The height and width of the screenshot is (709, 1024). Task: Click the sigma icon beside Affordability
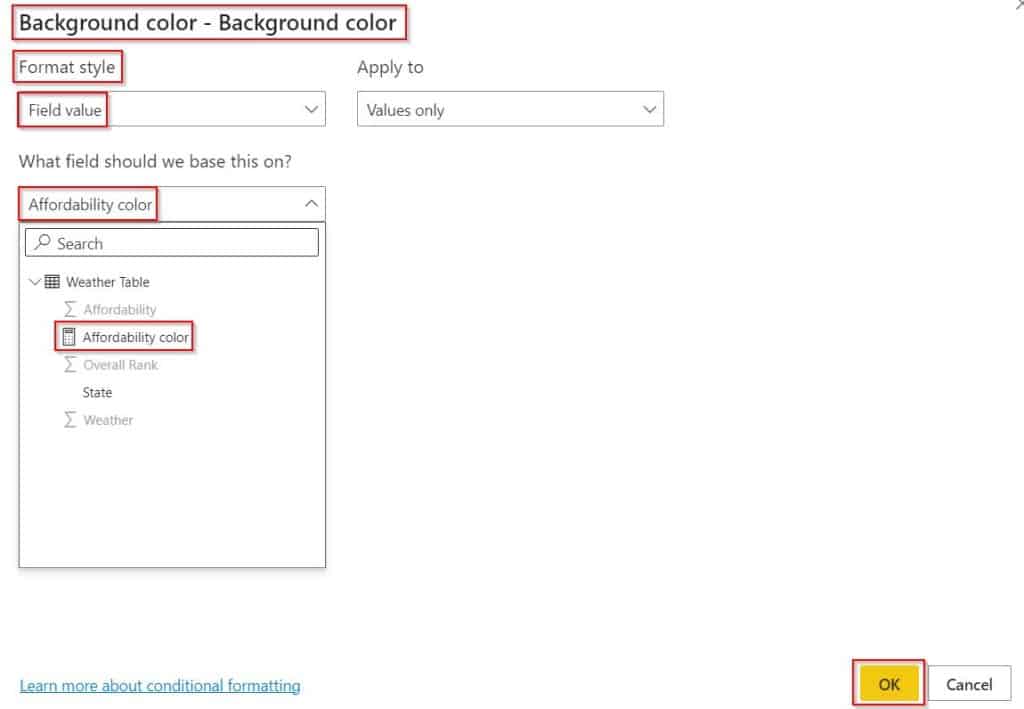pos(70,309)
